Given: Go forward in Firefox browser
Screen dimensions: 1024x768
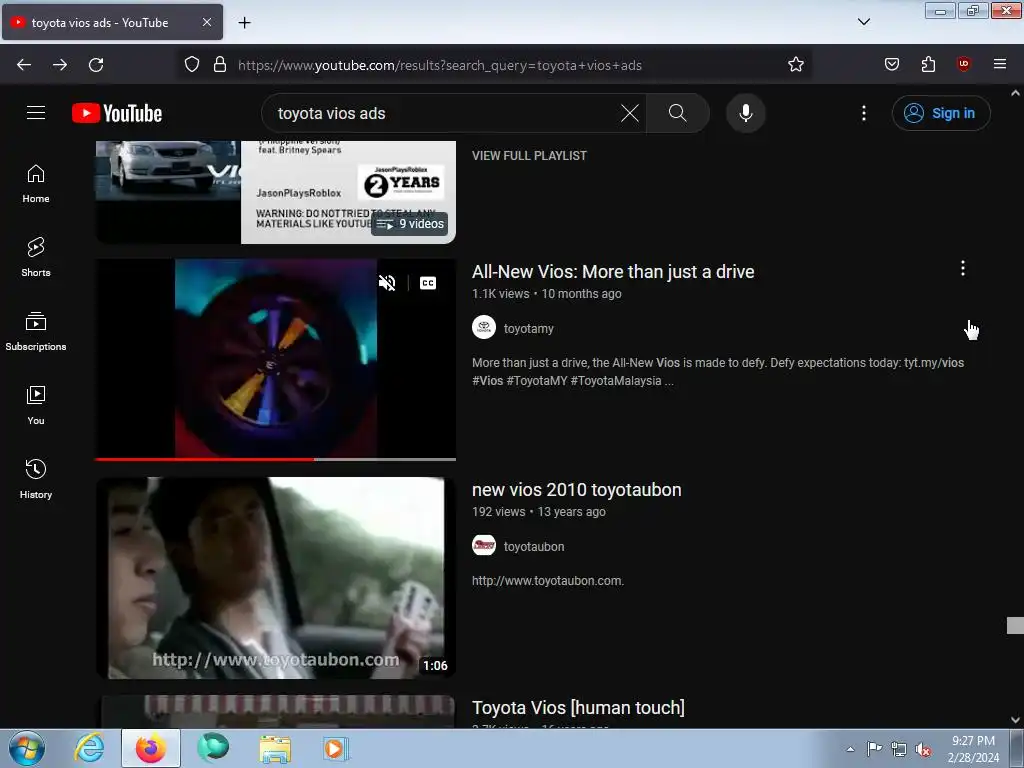Looking at the screenshot, I should pyautogui.click(x=60, y=65).
